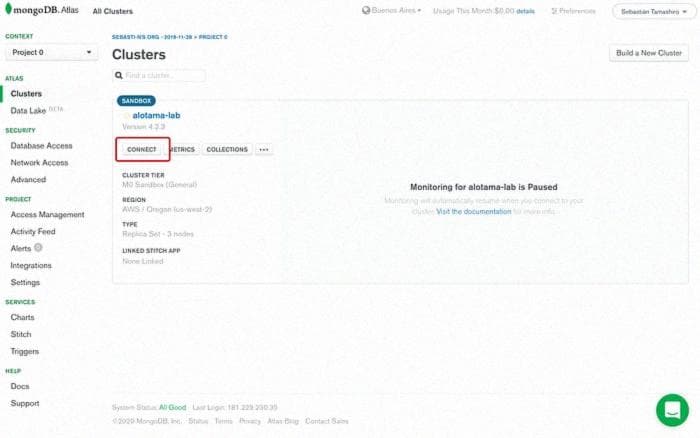The image size is (700, 438).
Task: Open Alerts in the sidebar
Action: click(21, 248)
